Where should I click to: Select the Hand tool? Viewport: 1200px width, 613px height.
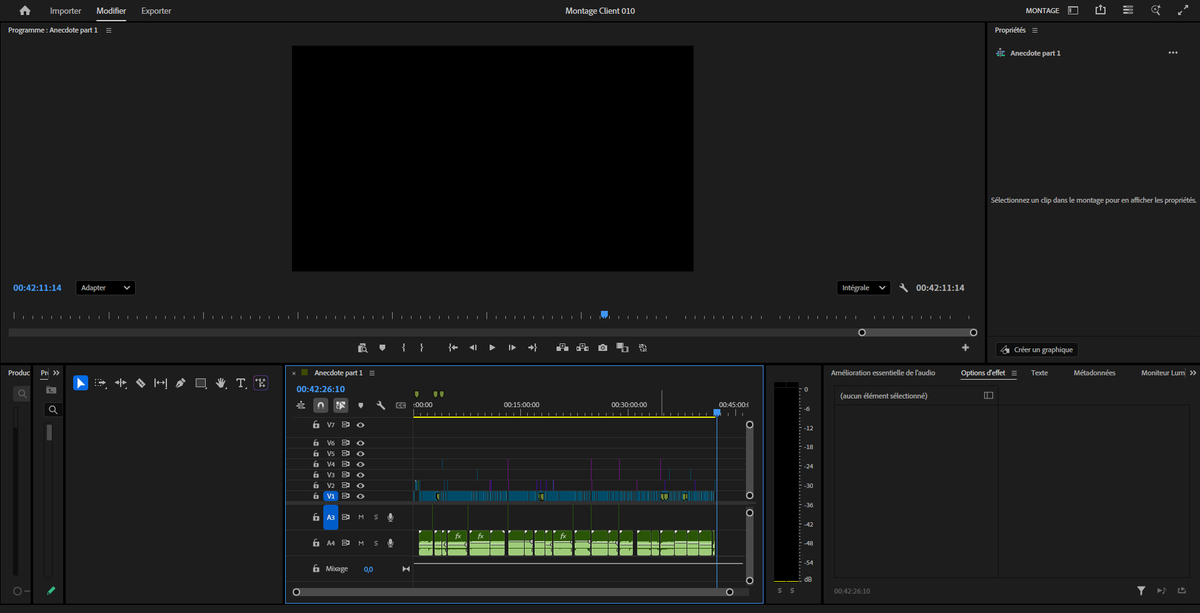click(x=221, y=383)
